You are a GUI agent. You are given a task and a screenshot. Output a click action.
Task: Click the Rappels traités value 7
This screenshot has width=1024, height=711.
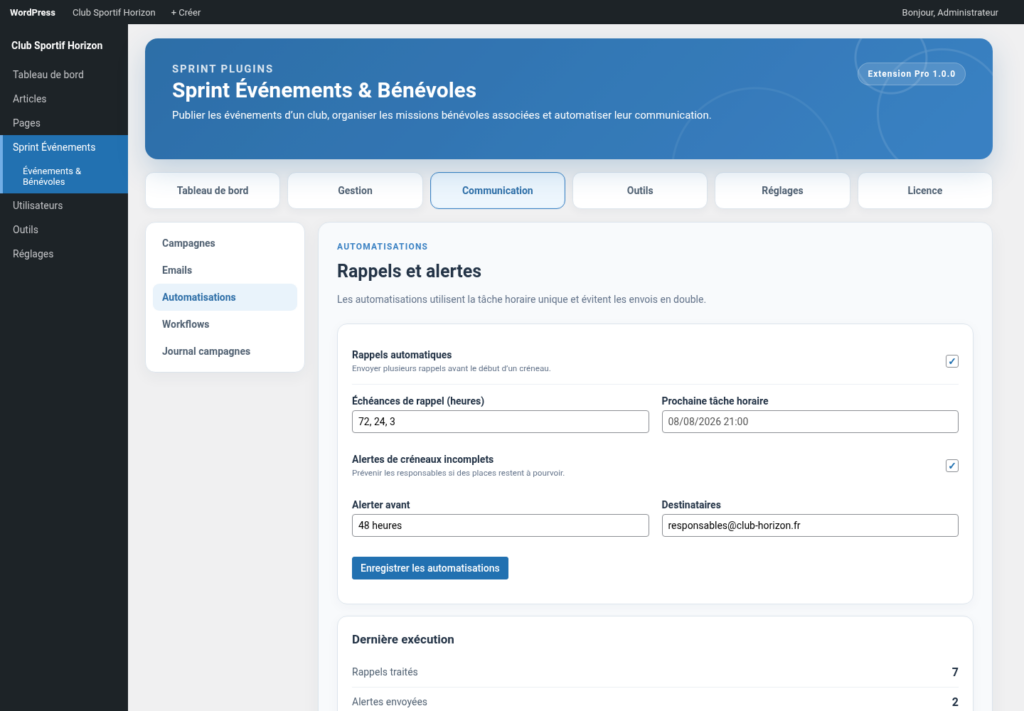[955, 672]
